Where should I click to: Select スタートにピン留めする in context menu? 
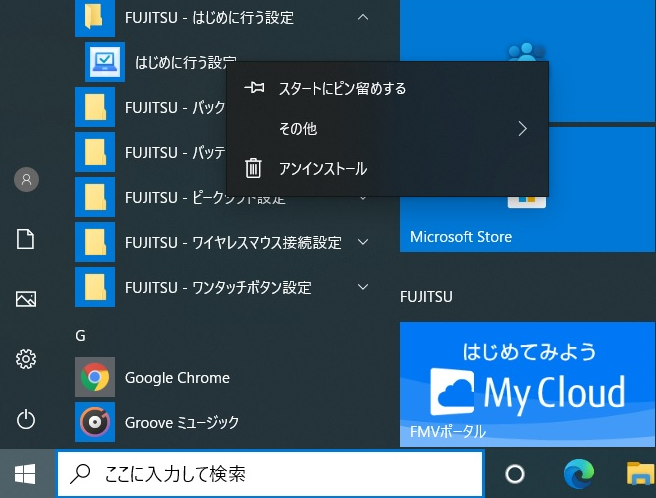pos(387,88)
